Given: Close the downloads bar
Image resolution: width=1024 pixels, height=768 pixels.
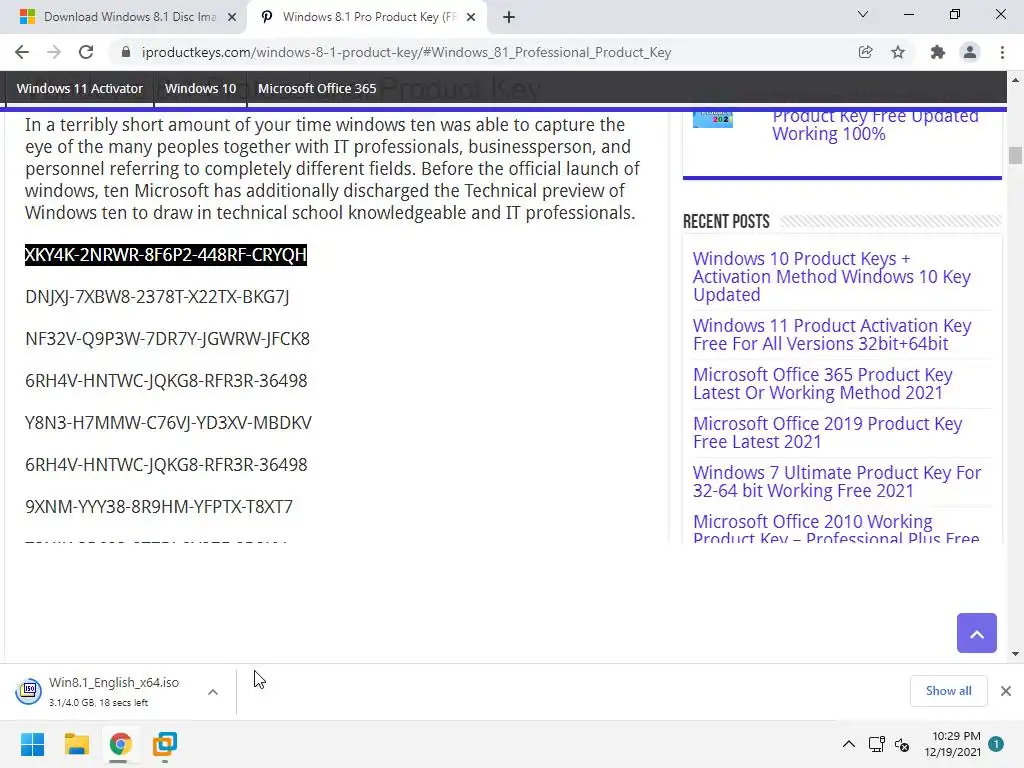Looking at the screenshot, I should coord(1006,691).
